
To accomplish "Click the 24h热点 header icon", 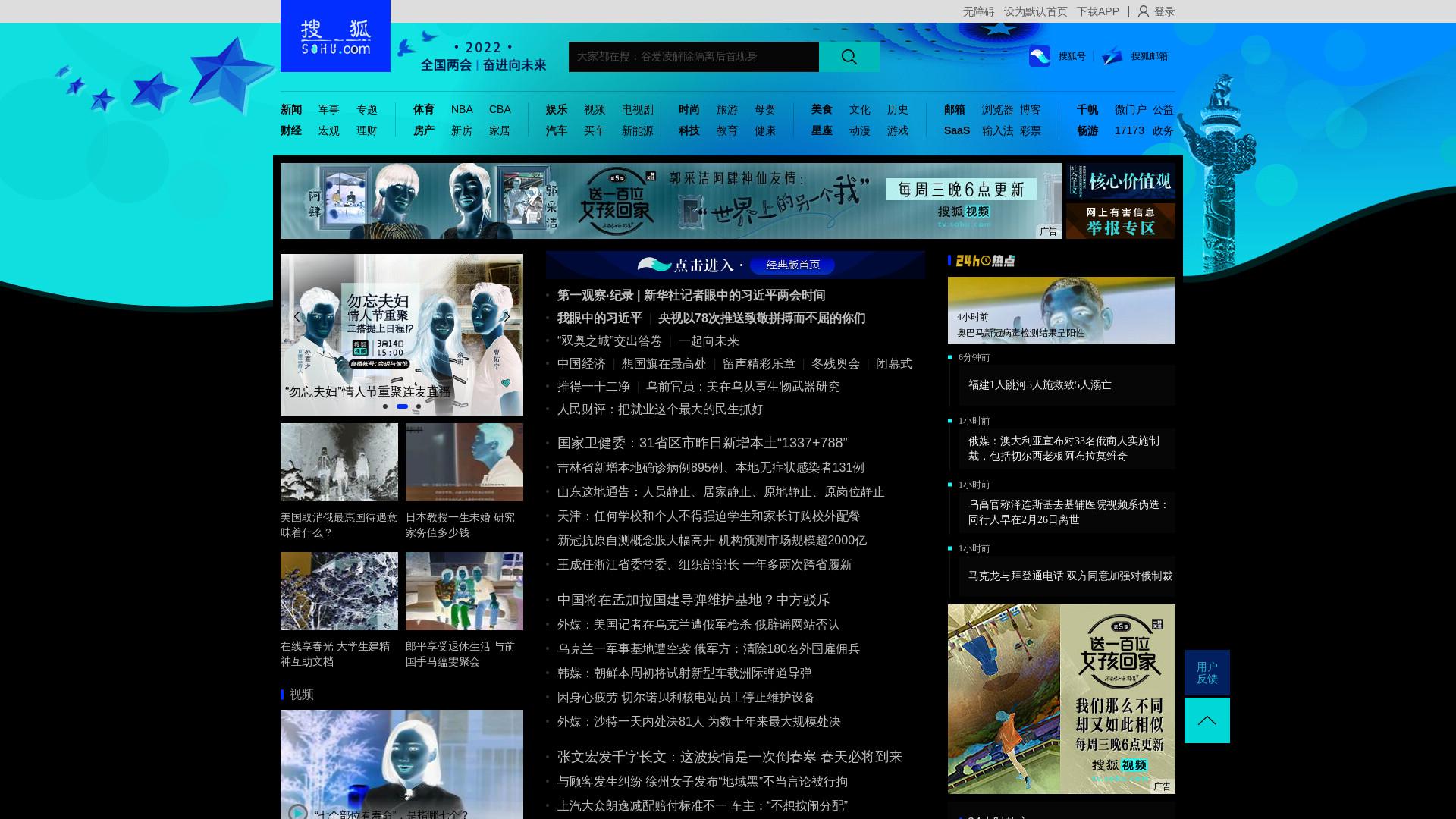I will [985, 261].
